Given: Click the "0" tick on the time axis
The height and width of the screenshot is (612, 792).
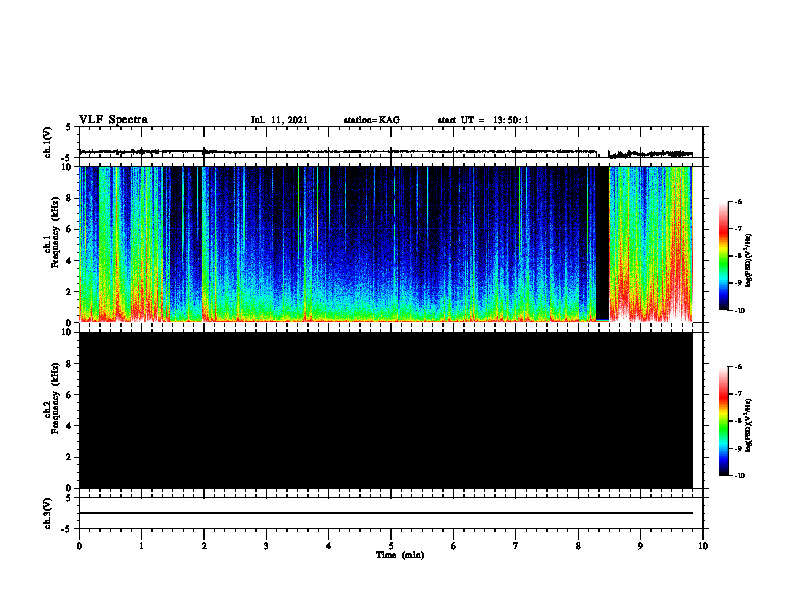Looking at the screenshot, I should coord(79,546).
